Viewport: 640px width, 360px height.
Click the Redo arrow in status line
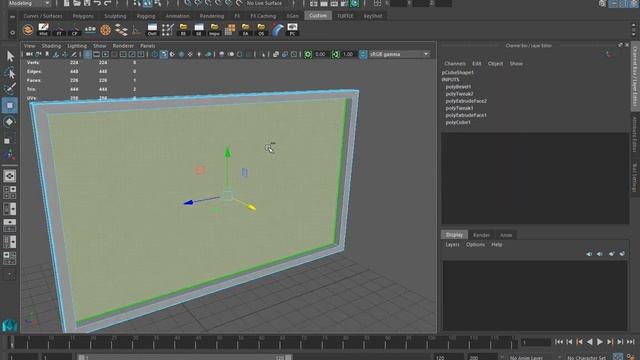point(107,3)
